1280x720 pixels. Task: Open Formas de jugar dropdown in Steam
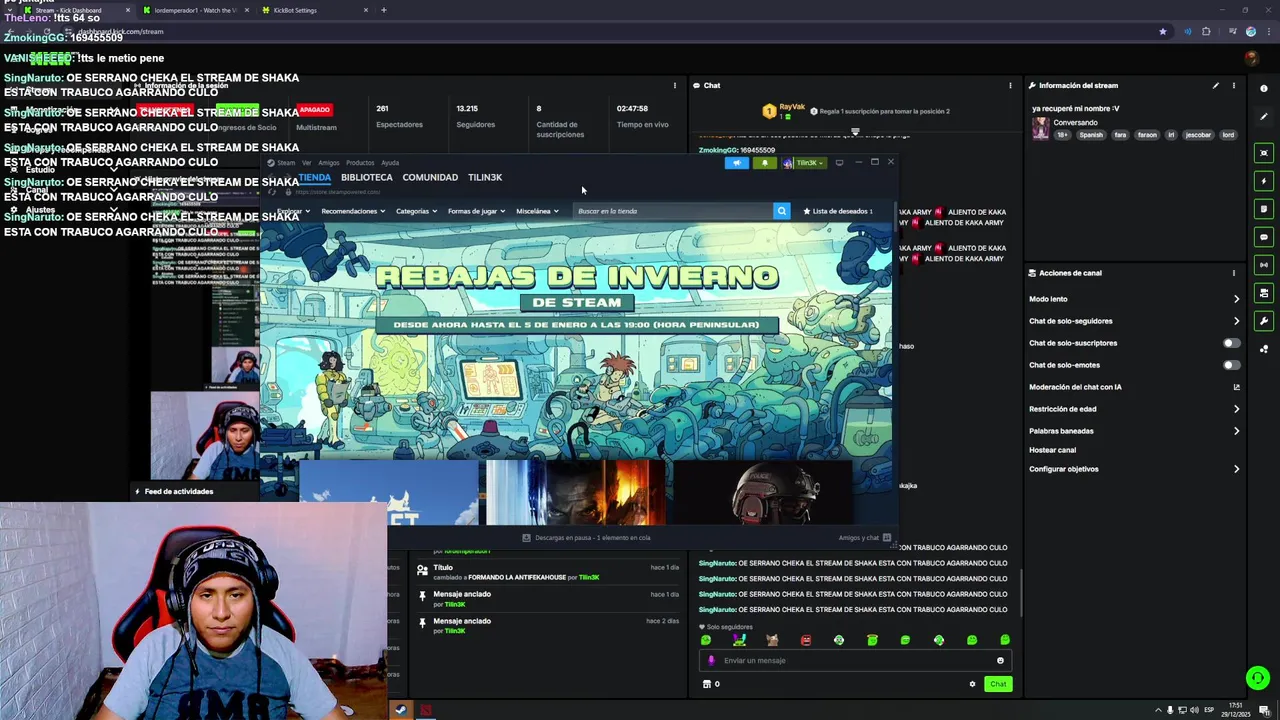click(x=476, y=211)
